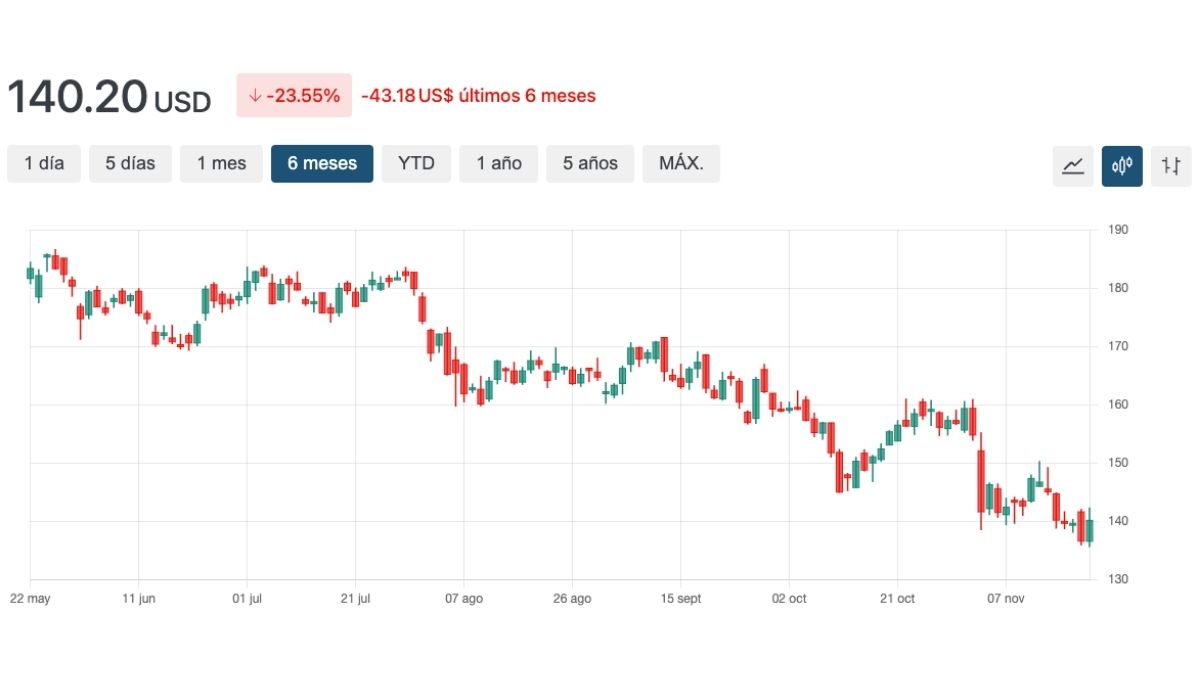
Task: Click the 21 oct date axis label
Action: [897, 599]
